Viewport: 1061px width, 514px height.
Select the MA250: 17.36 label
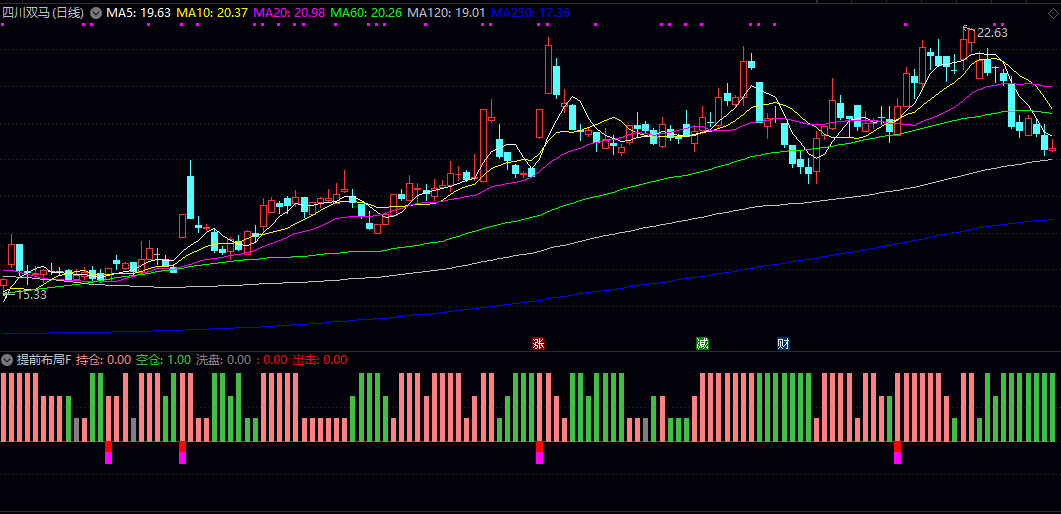[x=530, y=12]
